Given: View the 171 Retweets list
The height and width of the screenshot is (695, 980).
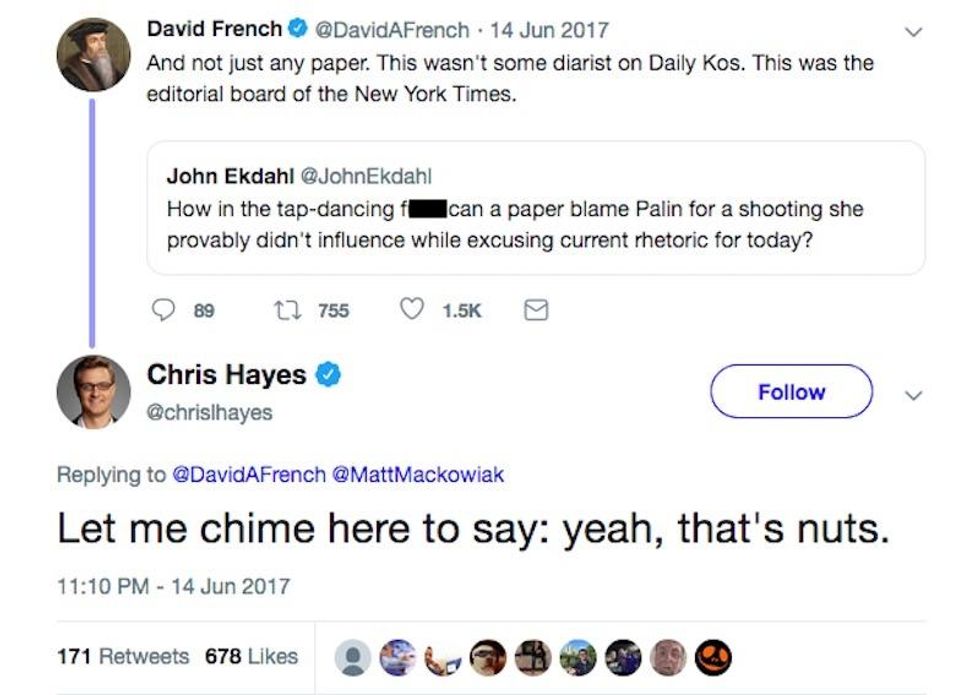Looking at the screenshot, I should (122, 656).
